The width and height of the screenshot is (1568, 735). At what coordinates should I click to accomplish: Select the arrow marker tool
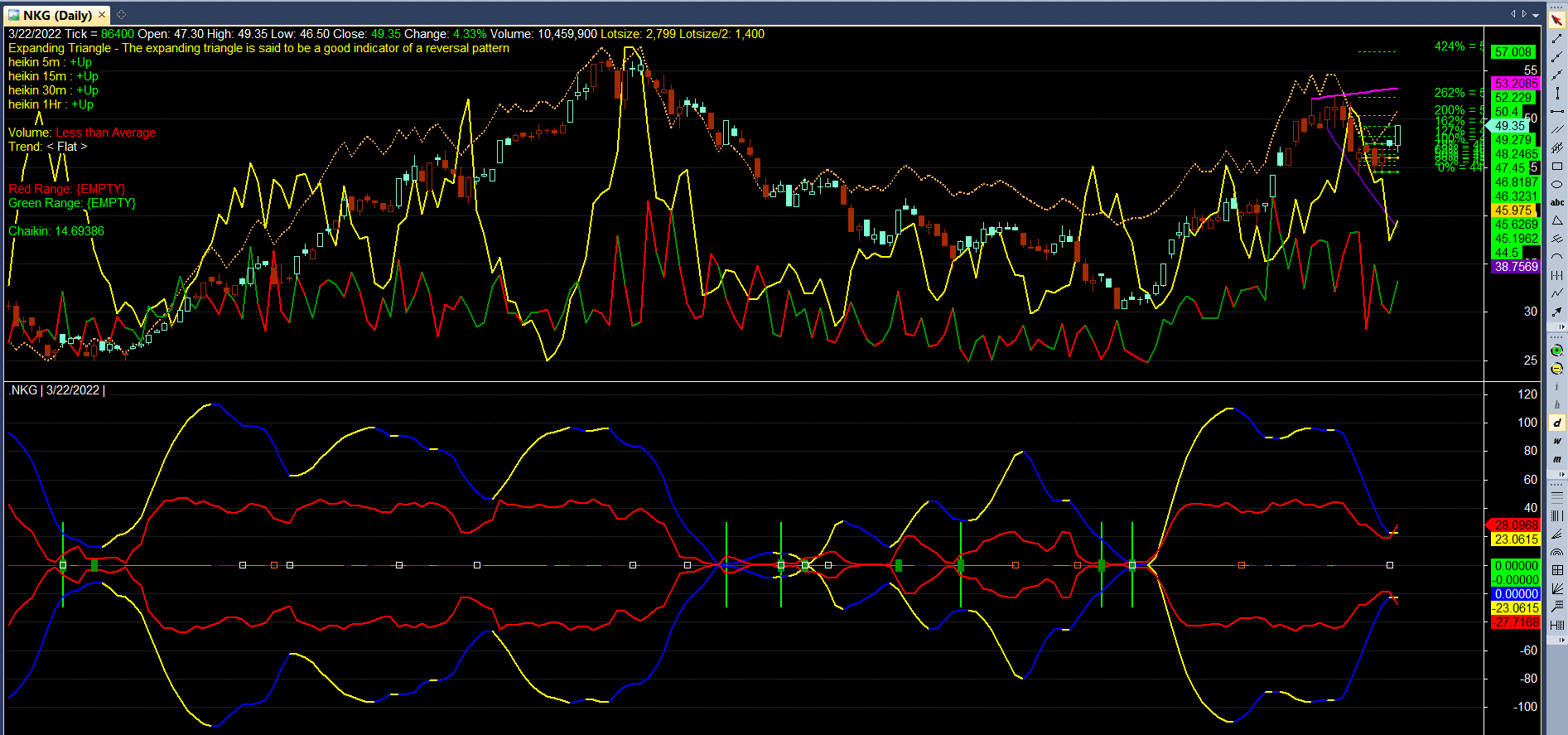click(x=1557, y=312)
